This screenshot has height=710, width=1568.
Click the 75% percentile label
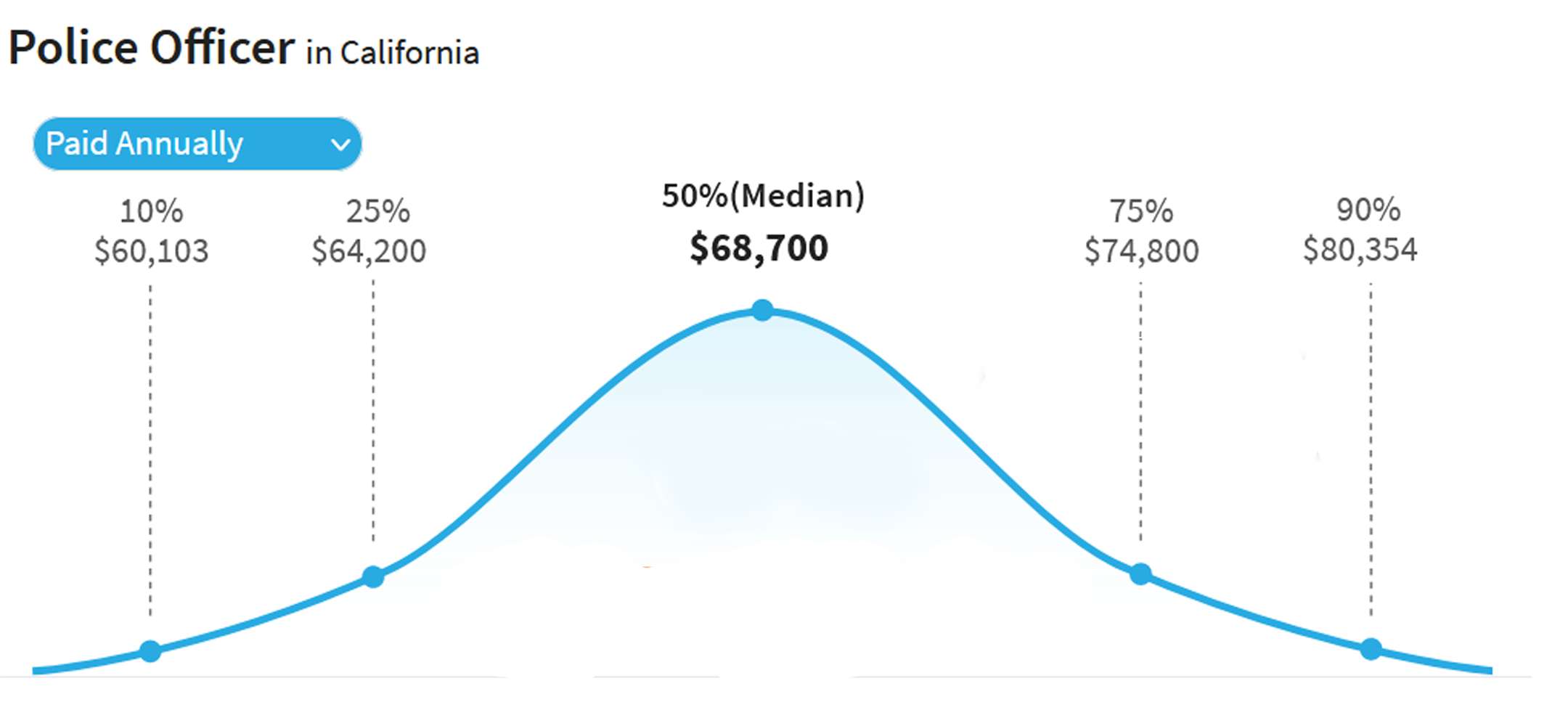tap(1141, 211)
